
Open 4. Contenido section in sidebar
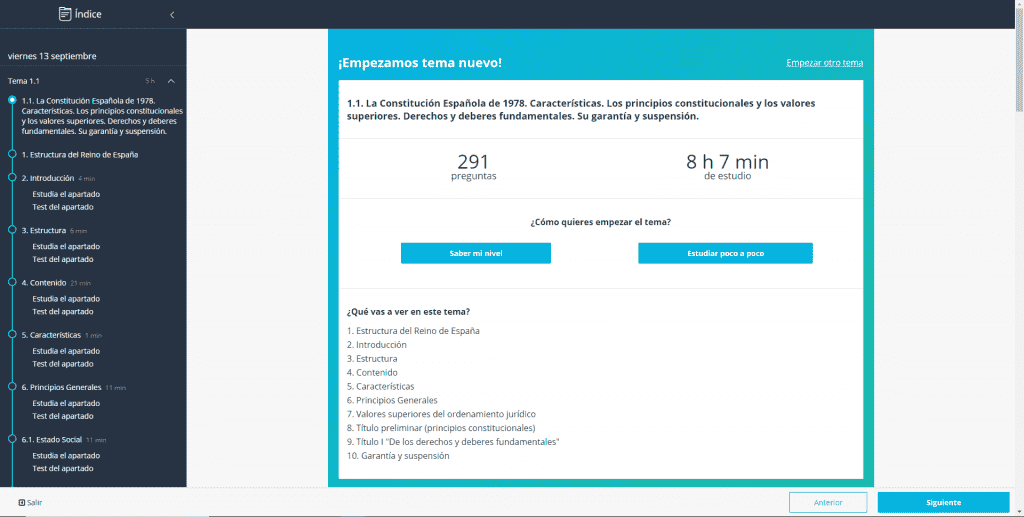click(44, 283)
